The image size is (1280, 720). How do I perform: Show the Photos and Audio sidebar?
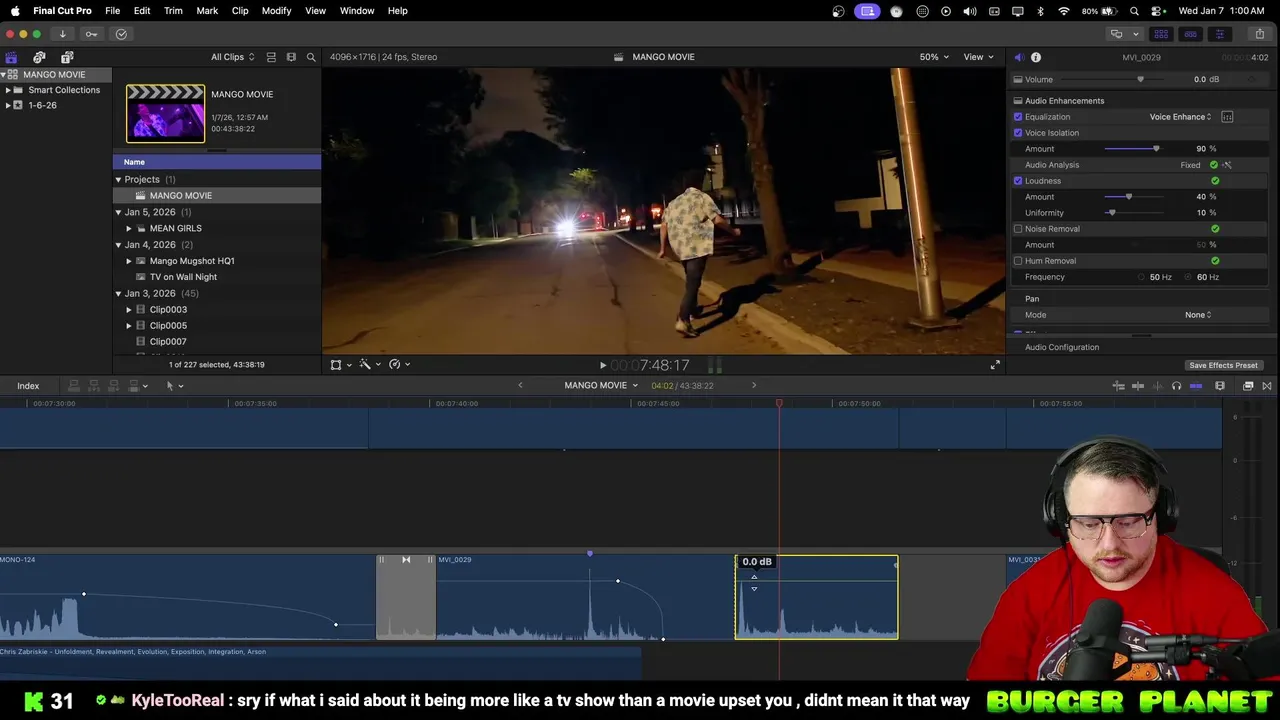click(x=39, y=57)
